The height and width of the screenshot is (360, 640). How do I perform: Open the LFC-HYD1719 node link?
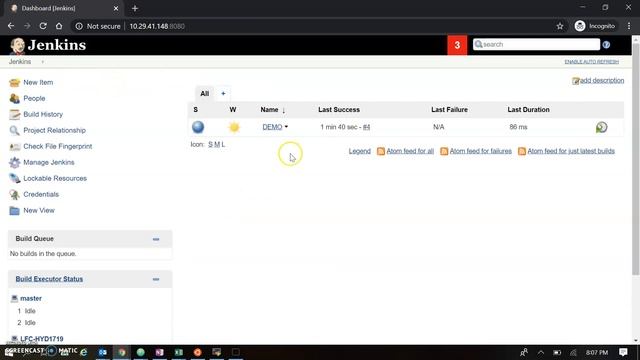tap(42, 339)
